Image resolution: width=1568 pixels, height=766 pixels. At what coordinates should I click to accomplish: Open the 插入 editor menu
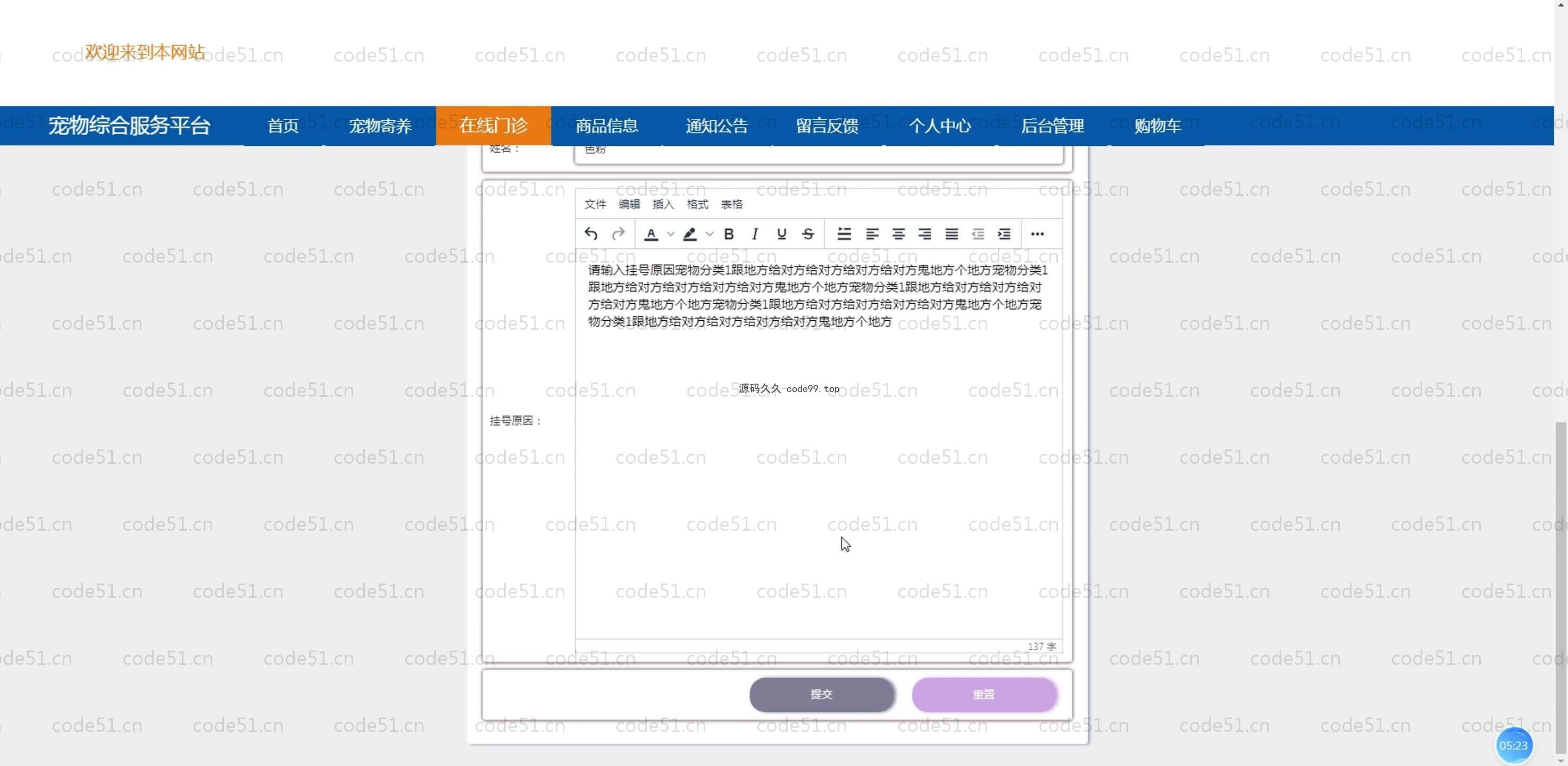[663, 204]
